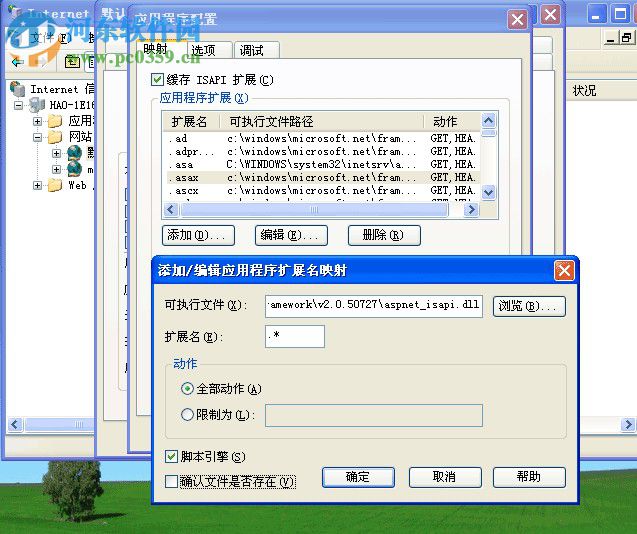Click the 删除 button under extensions list
Viewport: 637px width, 534px height.
384,235
